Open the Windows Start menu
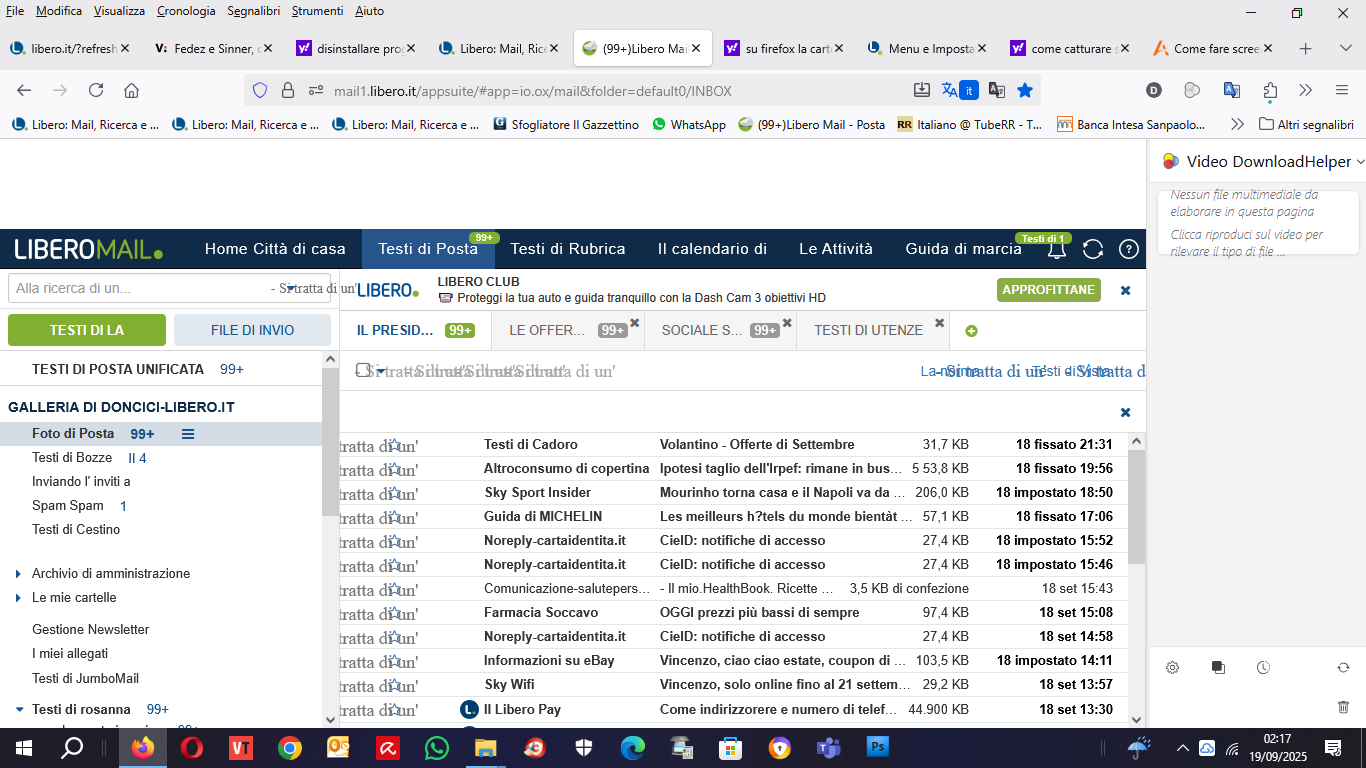1366x768 pixels. tap(24, 747)
